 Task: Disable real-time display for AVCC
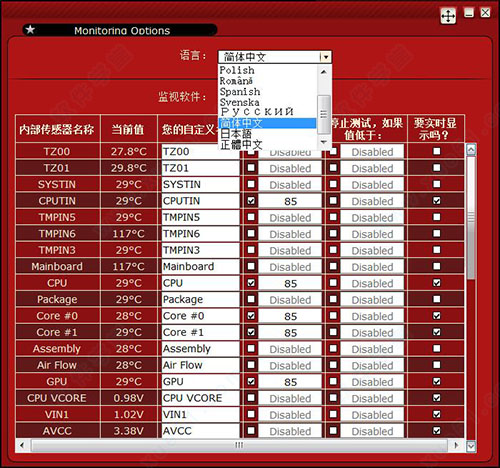[436, 431]
